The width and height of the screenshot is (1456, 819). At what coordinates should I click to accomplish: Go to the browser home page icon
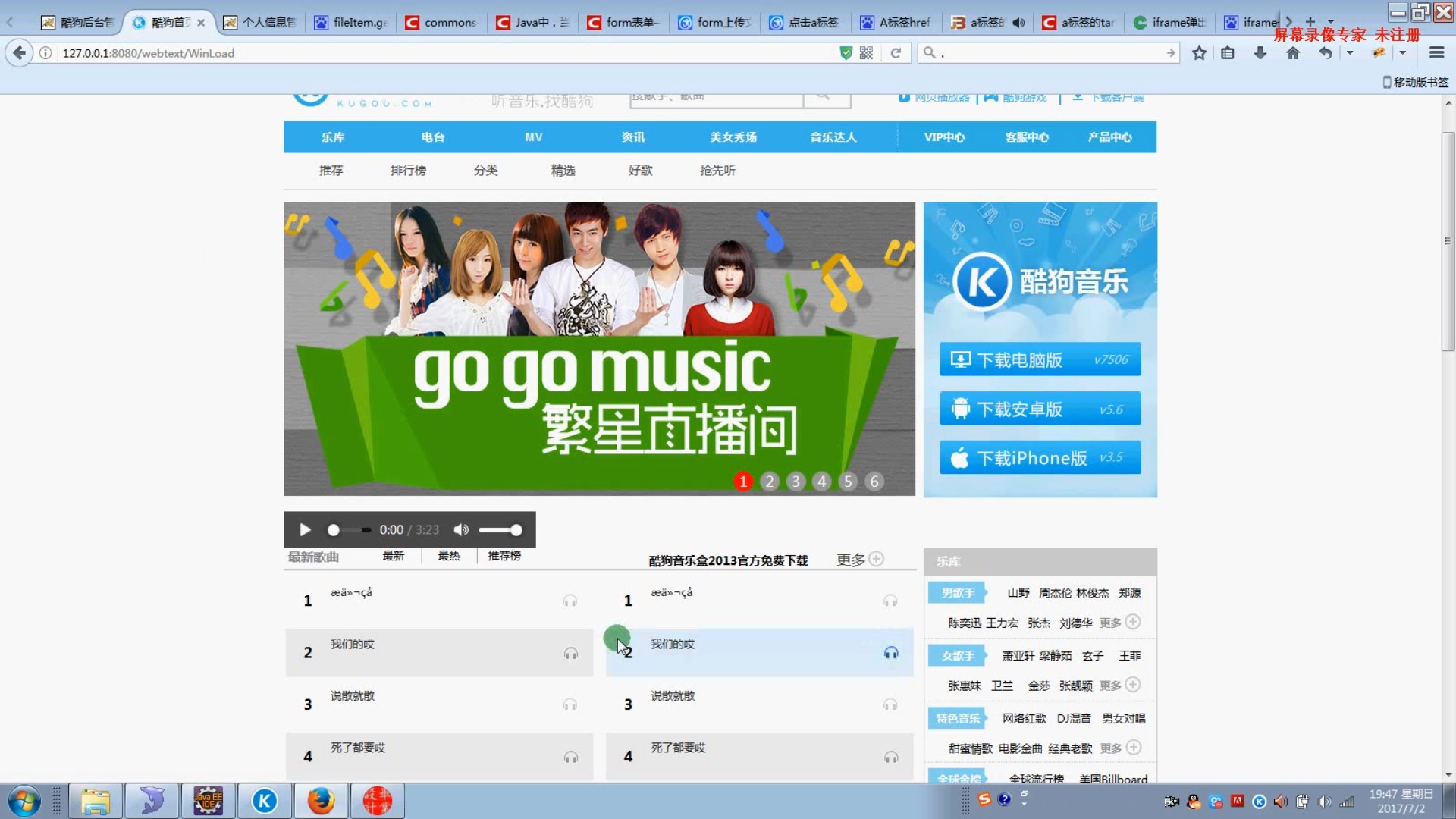click(1293, 53)
